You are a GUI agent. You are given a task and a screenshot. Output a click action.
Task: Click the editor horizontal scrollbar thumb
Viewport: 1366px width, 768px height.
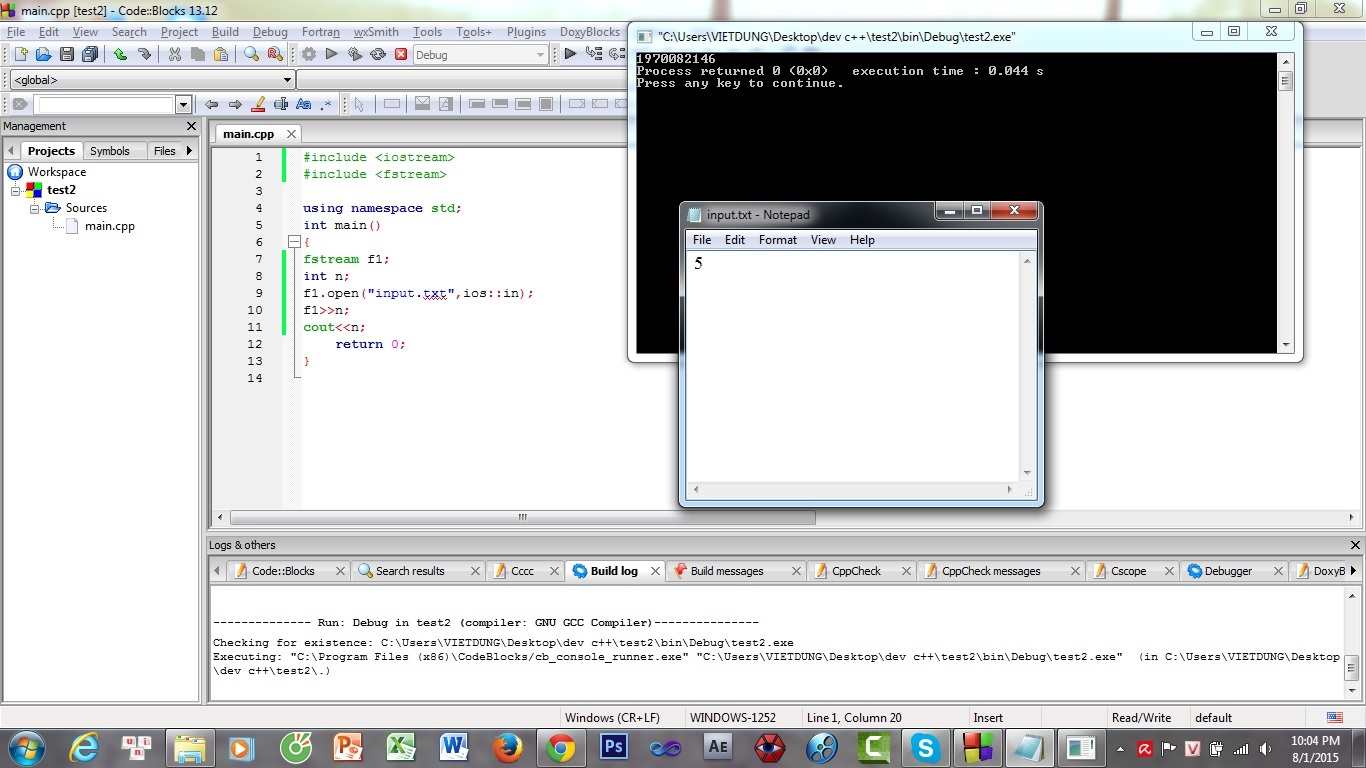tap(522, 518)
